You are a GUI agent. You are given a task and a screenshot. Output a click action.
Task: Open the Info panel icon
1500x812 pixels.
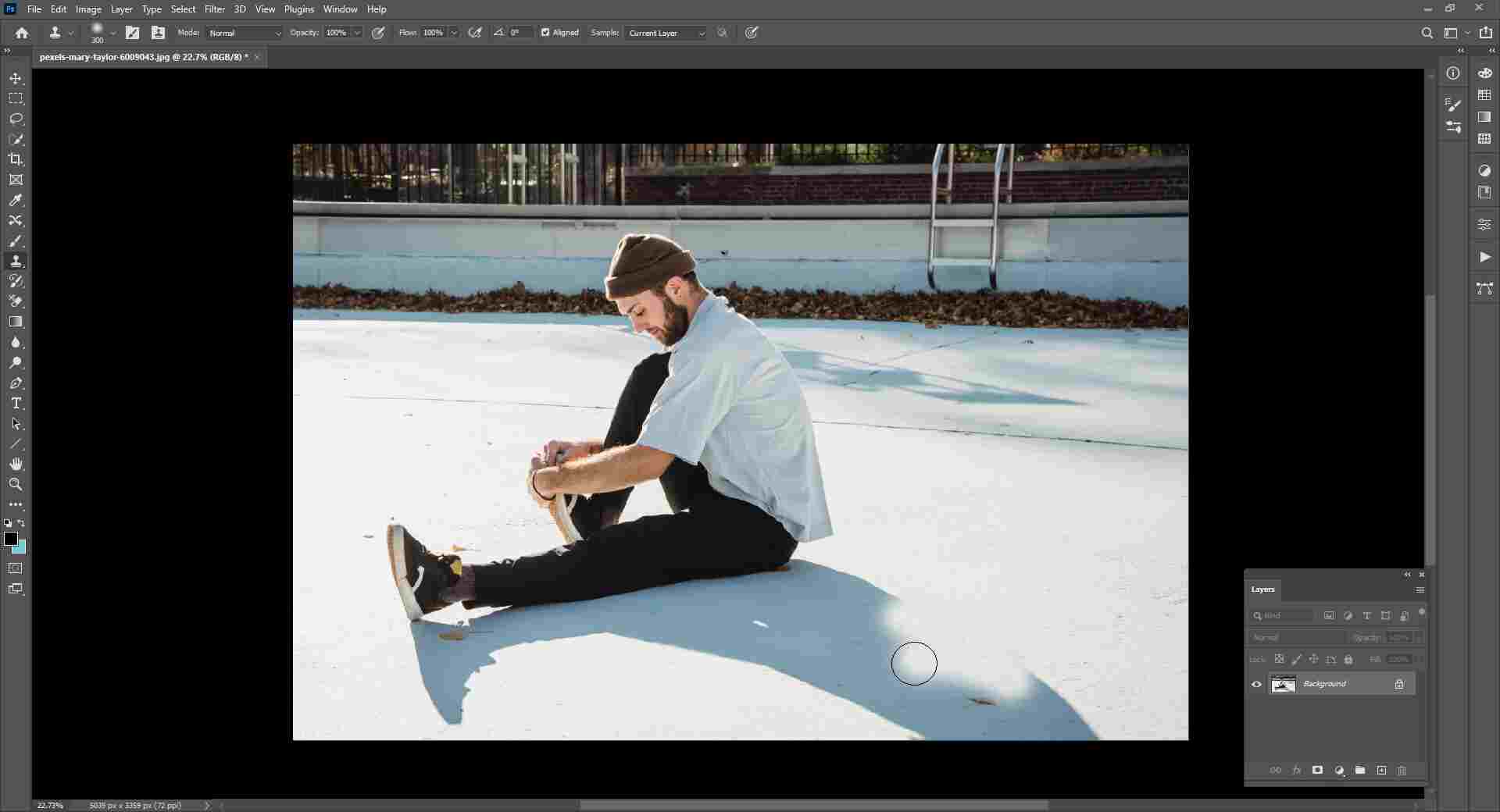coord(1453,73)
